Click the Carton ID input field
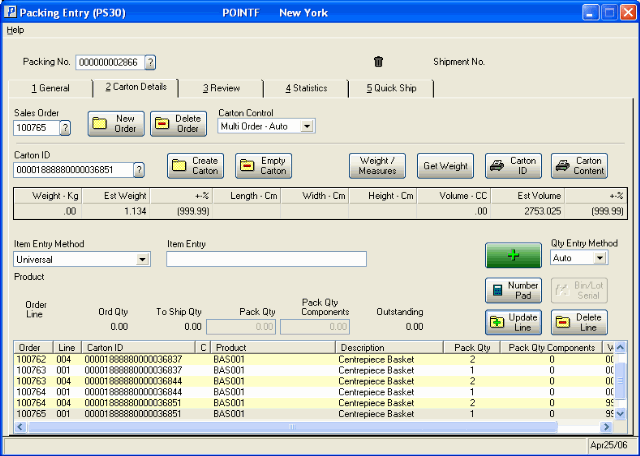Image resolution: width=640 pixels, height=456 pixels. click(x=73, y=170)
